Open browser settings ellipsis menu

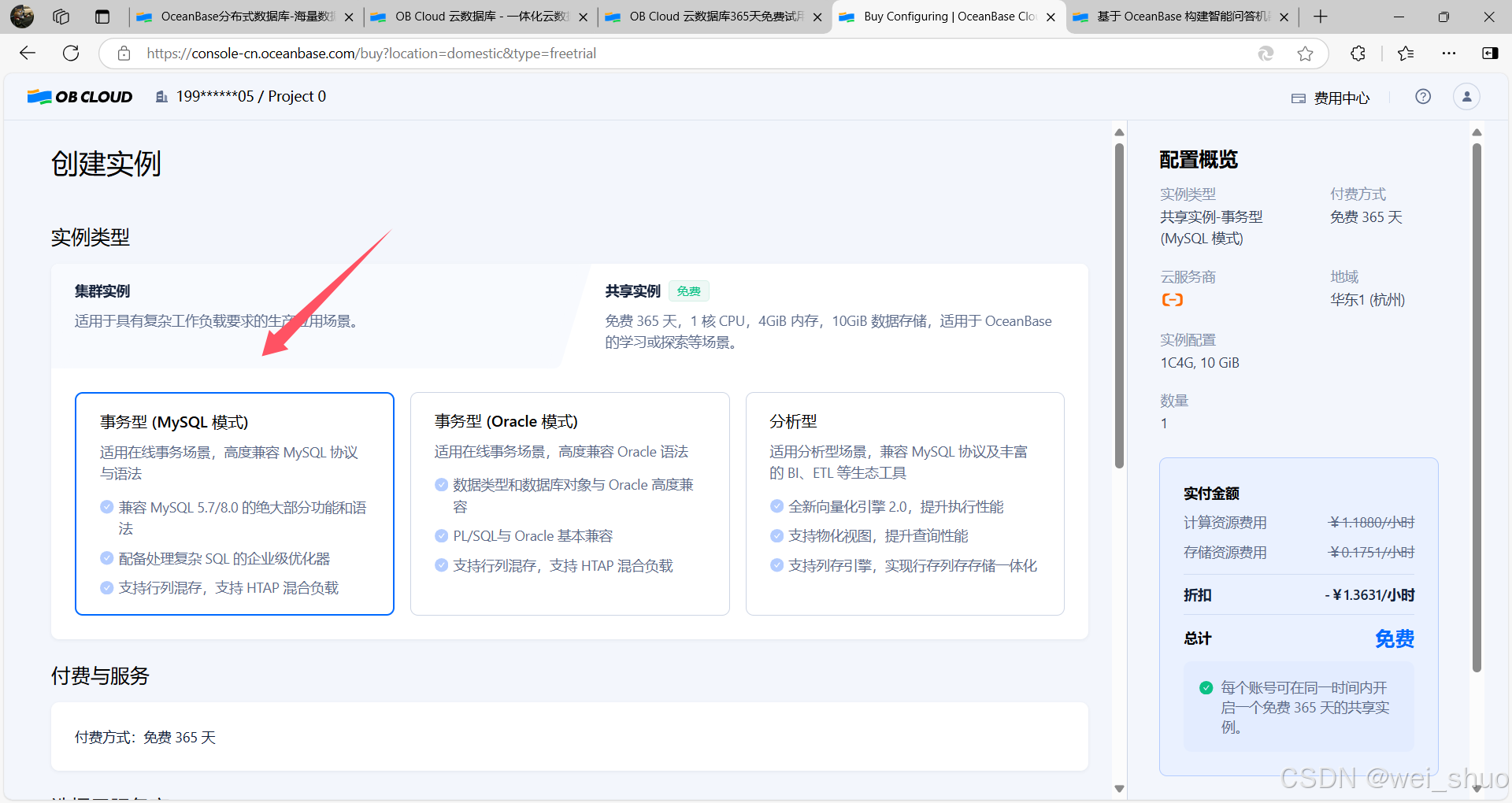pos(1448,54)
